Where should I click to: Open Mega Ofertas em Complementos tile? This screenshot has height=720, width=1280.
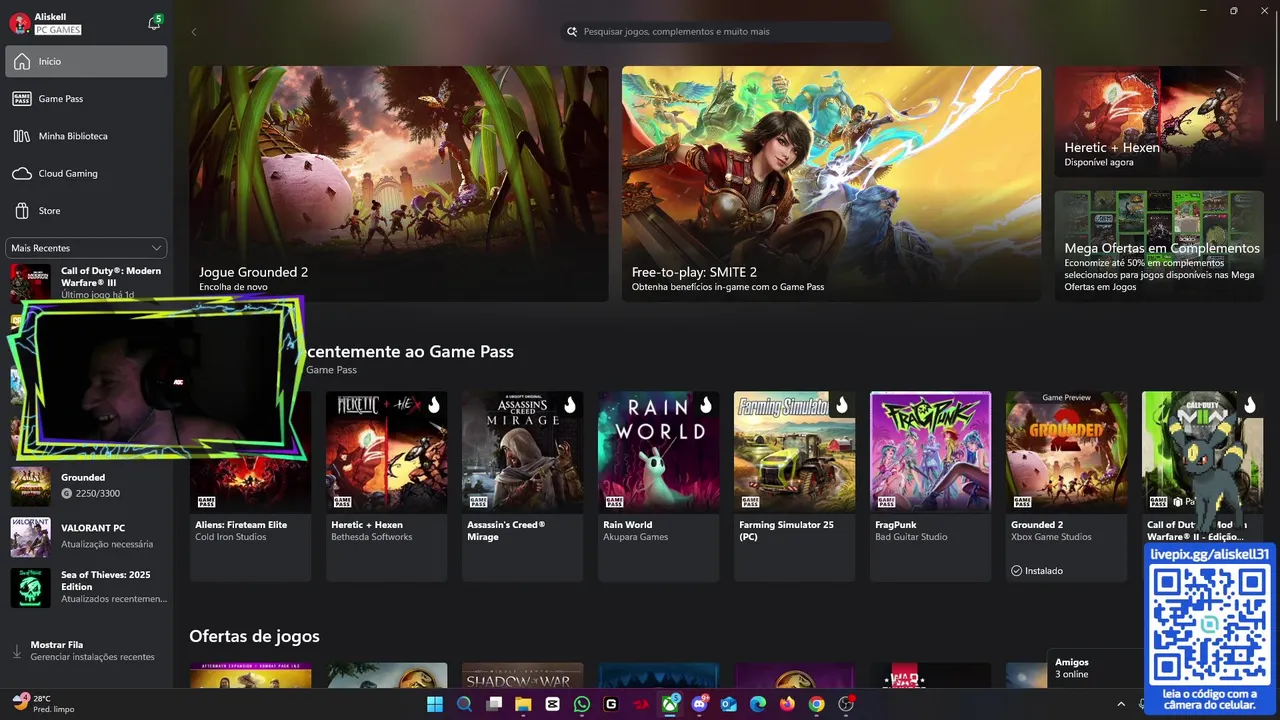pos(1159,246)
